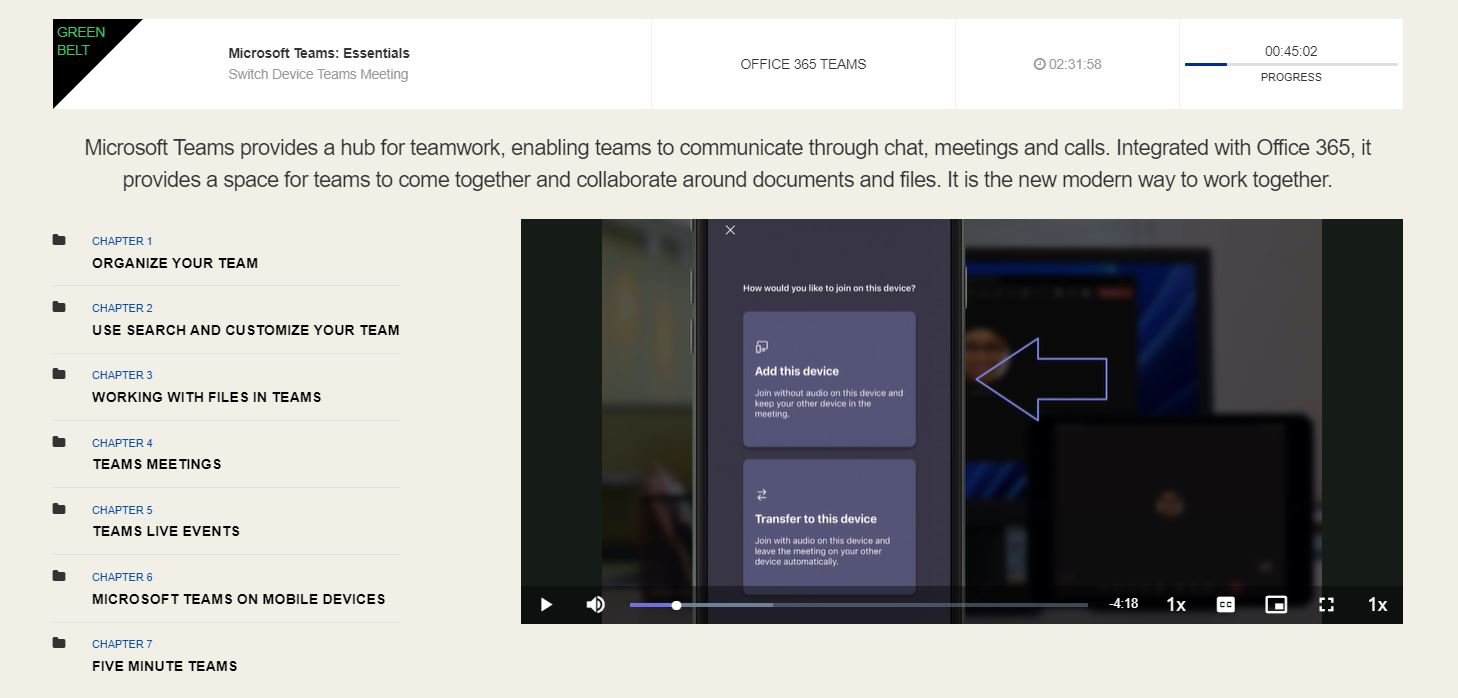This screenshot has width=1458, height=698.
Task: Click the course title Microsoft Teams: Essentials
Action: click(319, 53)
